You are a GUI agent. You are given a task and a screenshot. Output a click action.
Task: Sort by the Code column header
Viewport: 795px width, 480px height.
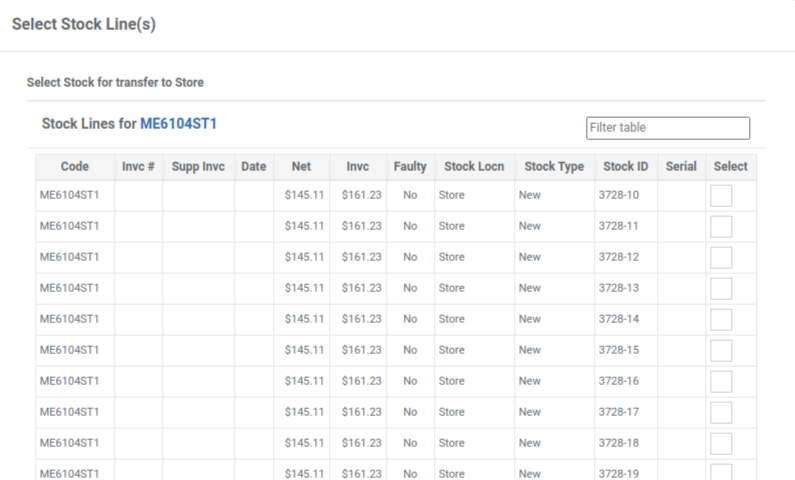(x=75, y=167)
